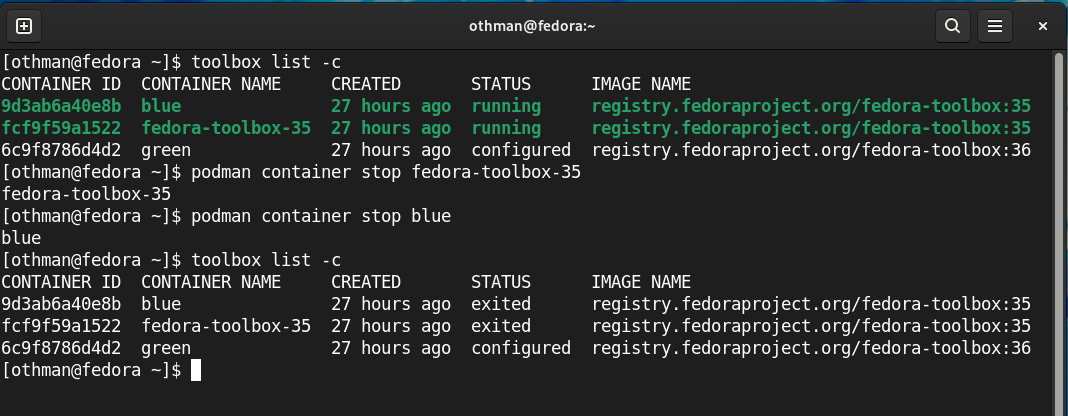Click the block cursor at the last prompt

196,370
